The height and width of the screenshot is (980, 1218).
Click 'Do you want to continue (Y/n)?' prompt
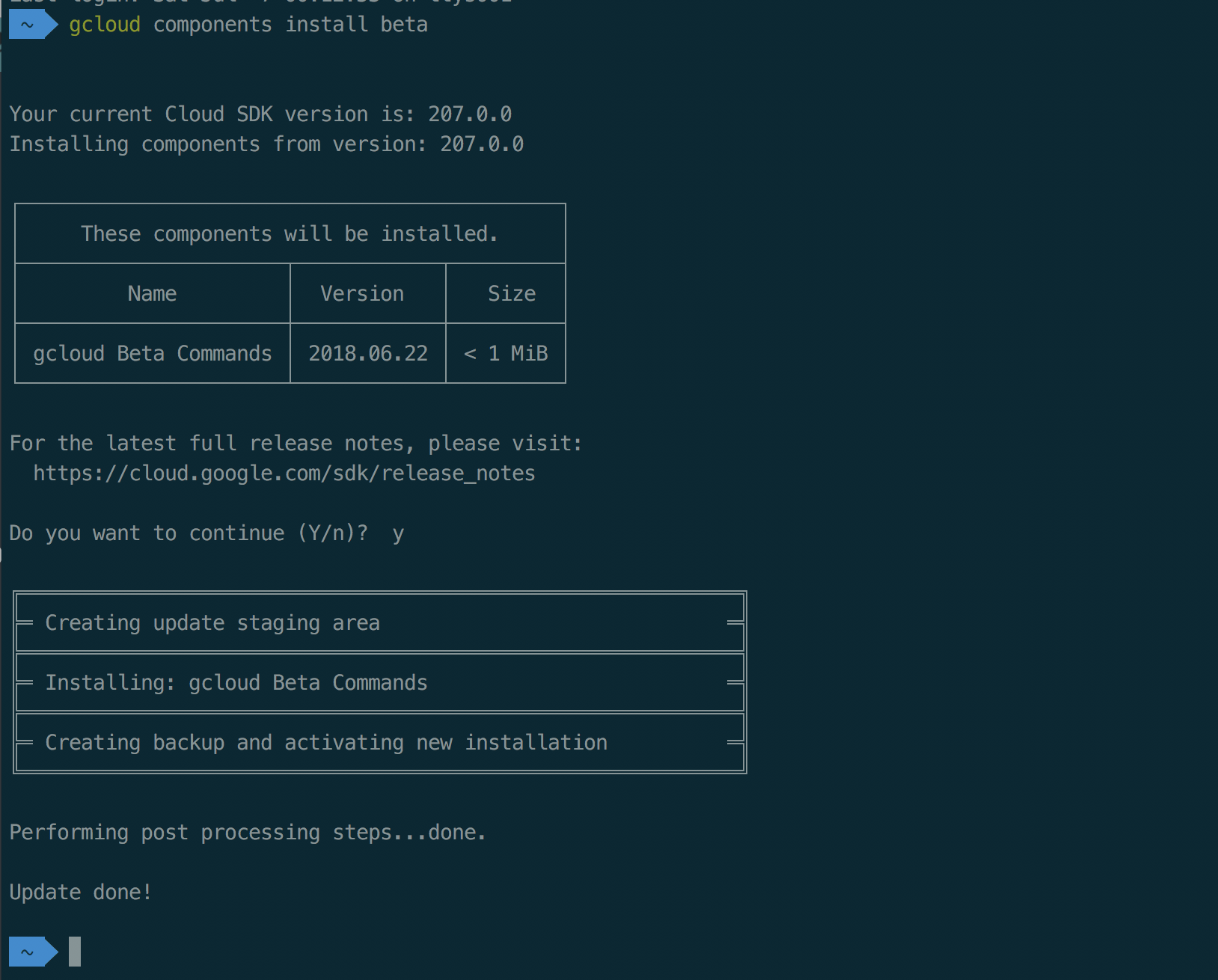point(189,533)
